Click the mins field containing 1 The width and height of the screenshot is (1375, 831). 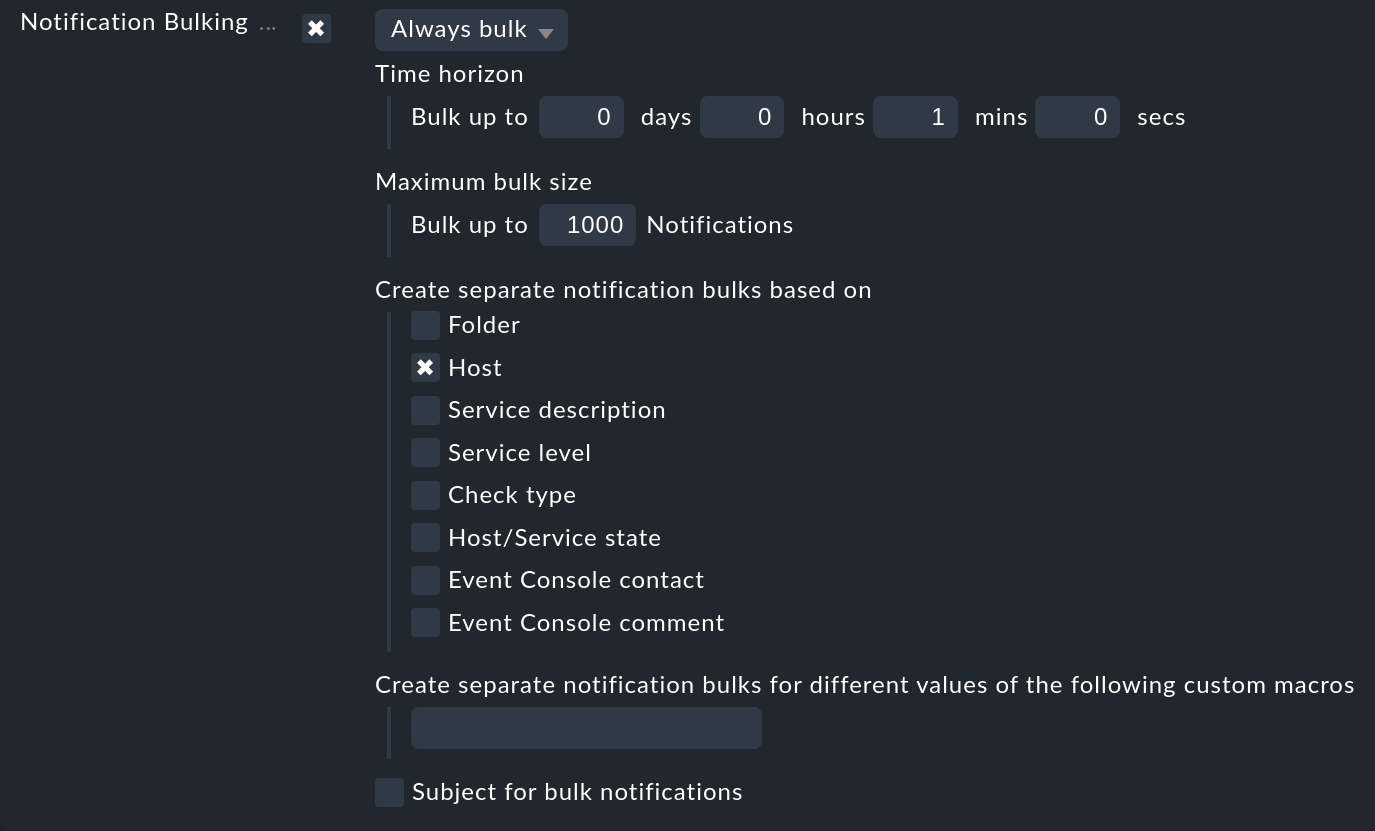pyautogui.click(x=915, y=117)
